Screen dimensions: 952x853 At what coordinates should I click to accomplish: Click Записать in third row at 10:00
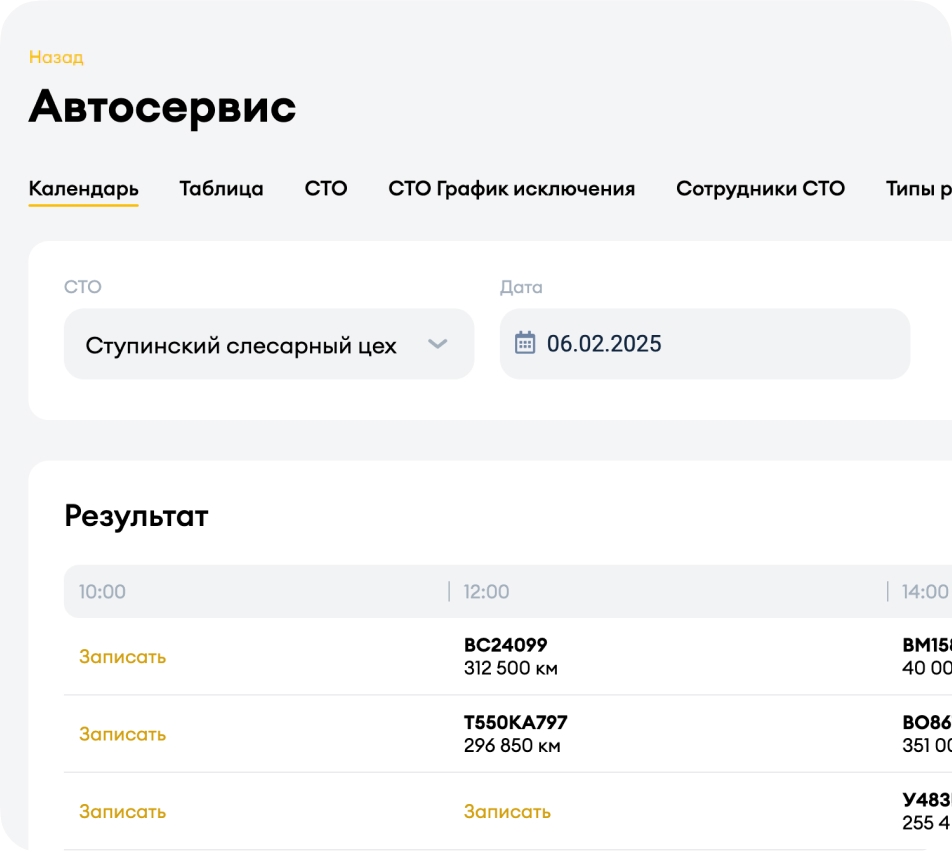123,811
